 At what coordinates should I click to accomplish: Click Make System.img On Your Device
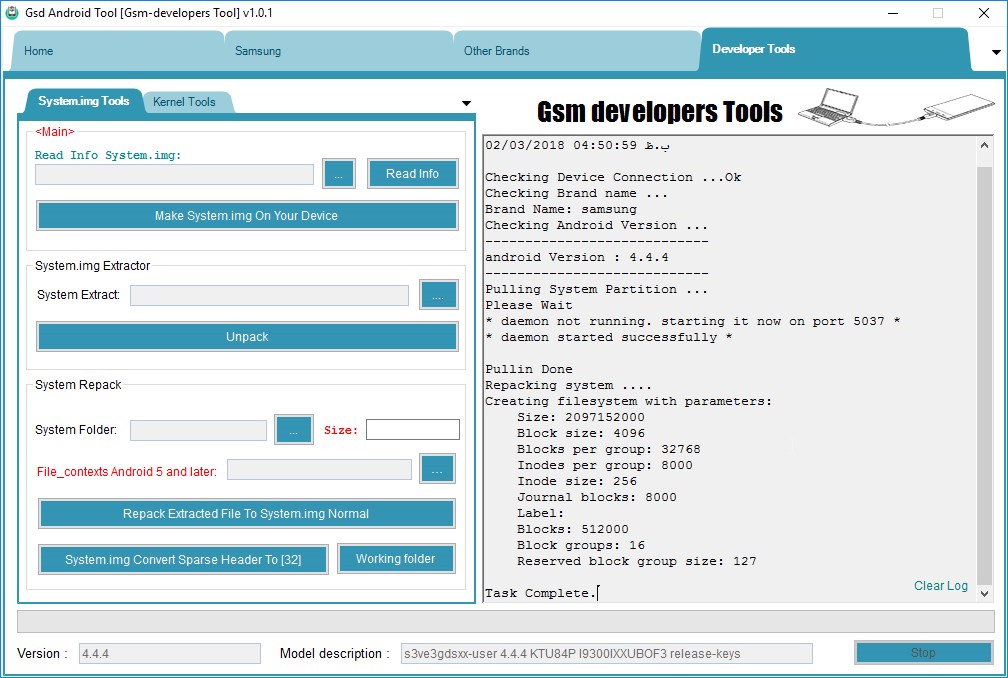pyautogui.click(x=247, y=216)
